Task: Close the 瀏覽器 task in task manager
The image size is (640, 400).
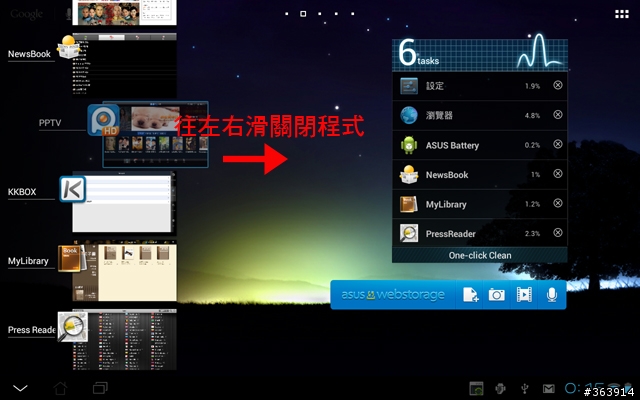Action: [x=558, y=115]
